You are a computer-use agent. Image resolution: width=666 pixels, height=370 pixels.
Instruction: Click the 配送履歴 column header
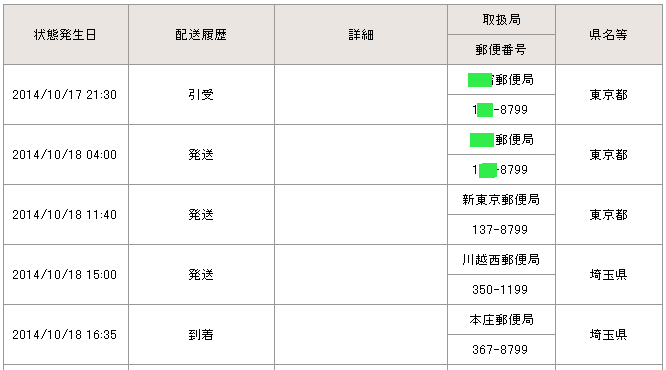pyautogui.click(x=201, y=35)
